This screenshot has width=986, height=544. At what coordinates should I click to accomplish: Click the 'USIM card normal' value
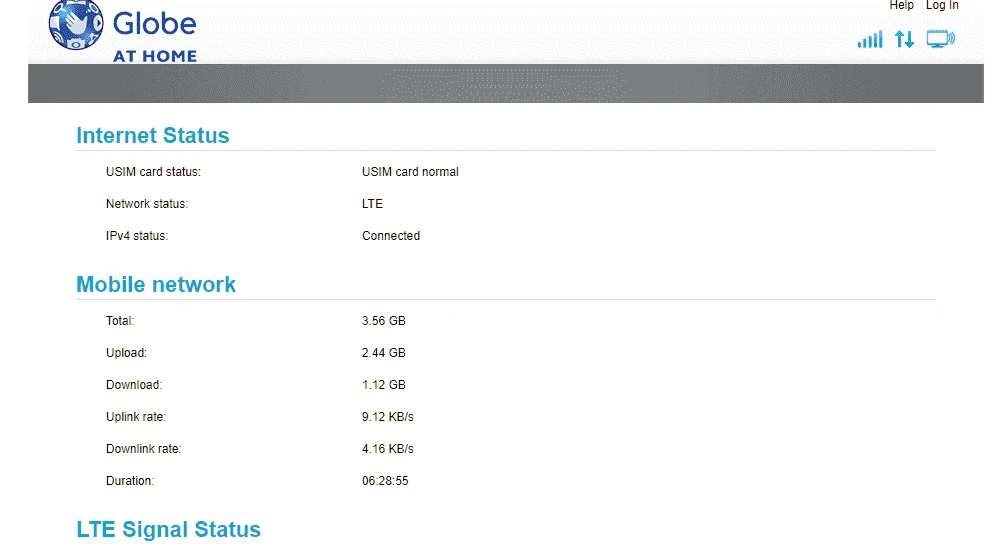coord(410,172)
